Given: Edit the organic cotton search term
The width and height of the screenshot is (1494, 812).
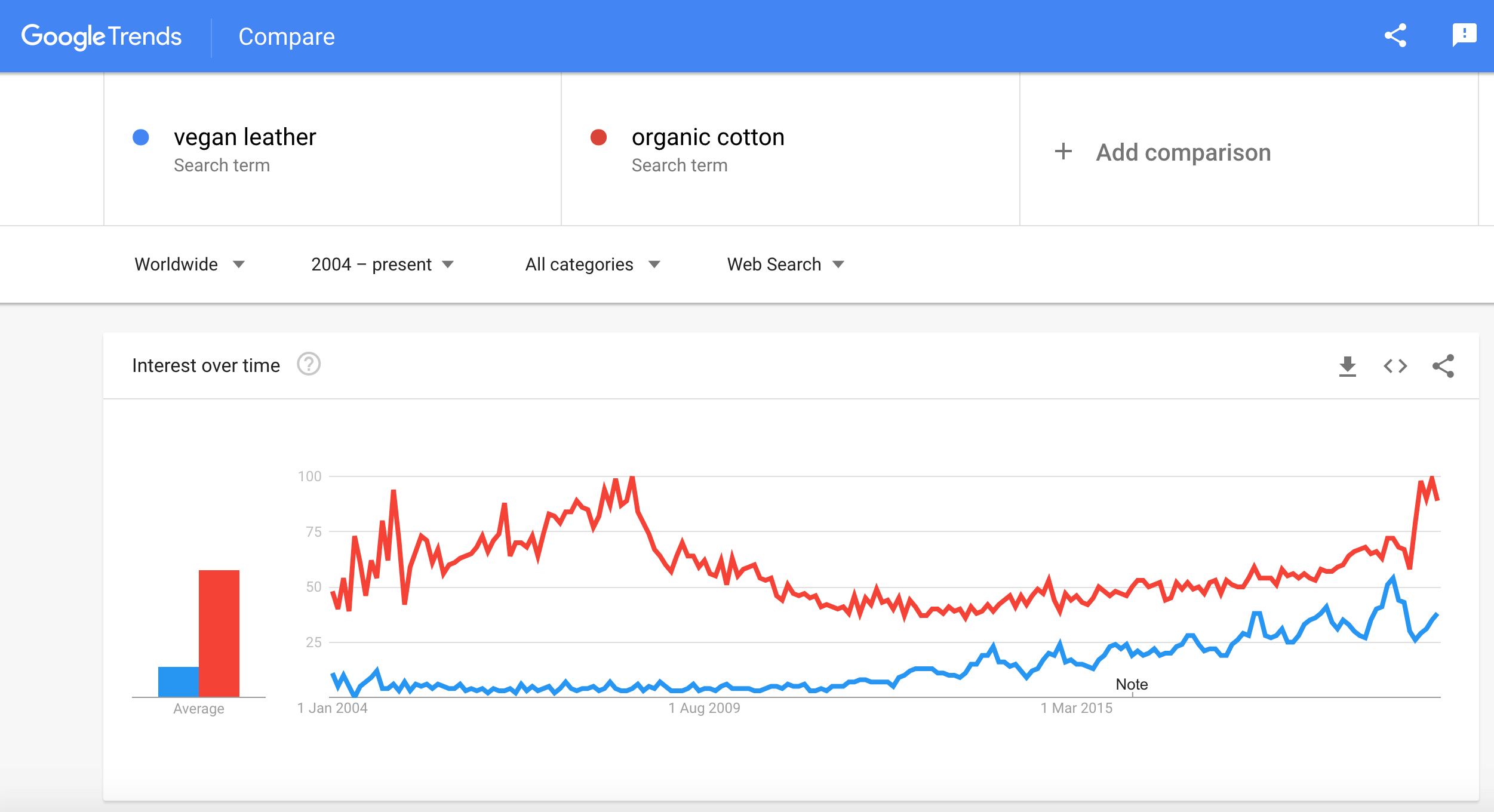Looking at the screenshot, I should coord(708,137).
